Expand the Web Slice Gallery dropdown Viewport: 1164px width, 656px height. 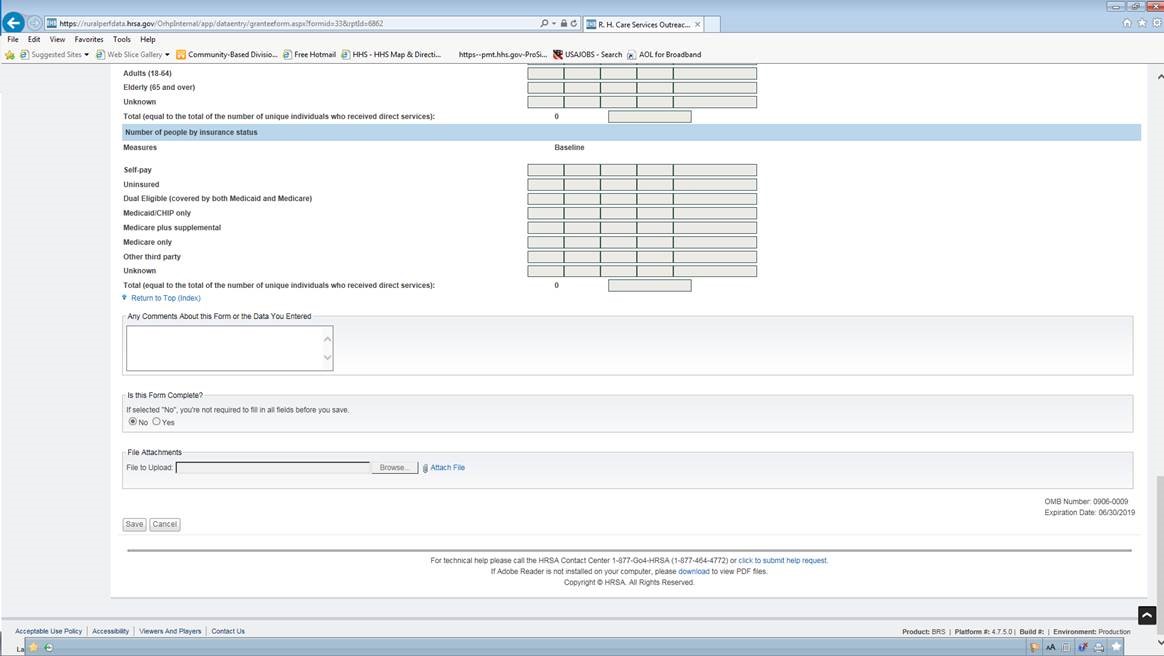(x=167, y=55)
